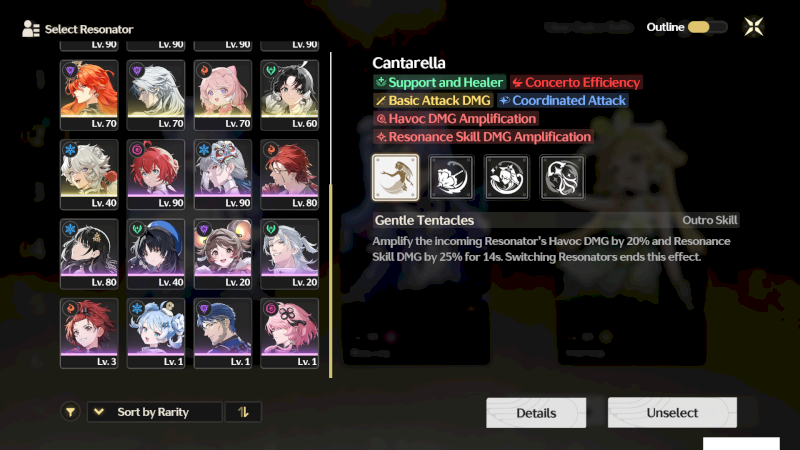Select the second skill icon with a crescent
Image resolution: width=800 pixels, height=450 pixels.
(451, 177)
